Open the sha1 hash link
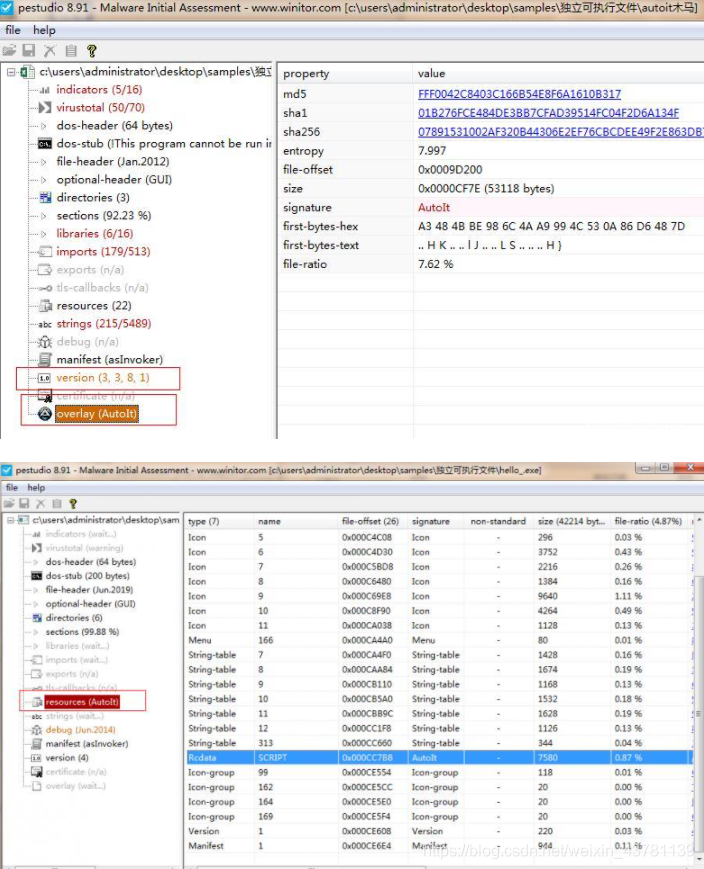The width and height of the screenshot is (704, 869). (x=548, y=113)
